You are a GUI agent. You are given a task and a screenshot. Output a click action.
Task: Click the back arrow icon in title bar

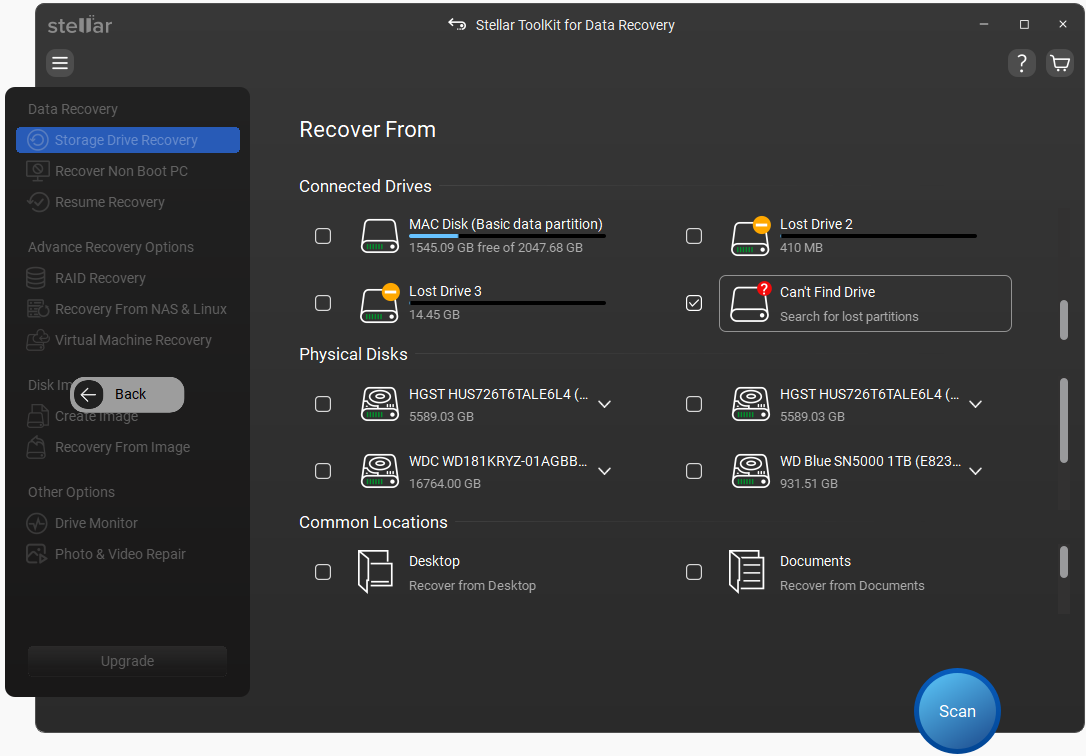coord(457,24)
